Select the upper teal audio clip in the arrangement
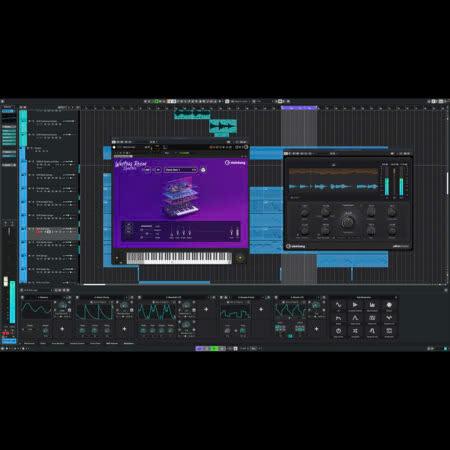The width and height of the screenshot is (450, 450). pos(192,114)
